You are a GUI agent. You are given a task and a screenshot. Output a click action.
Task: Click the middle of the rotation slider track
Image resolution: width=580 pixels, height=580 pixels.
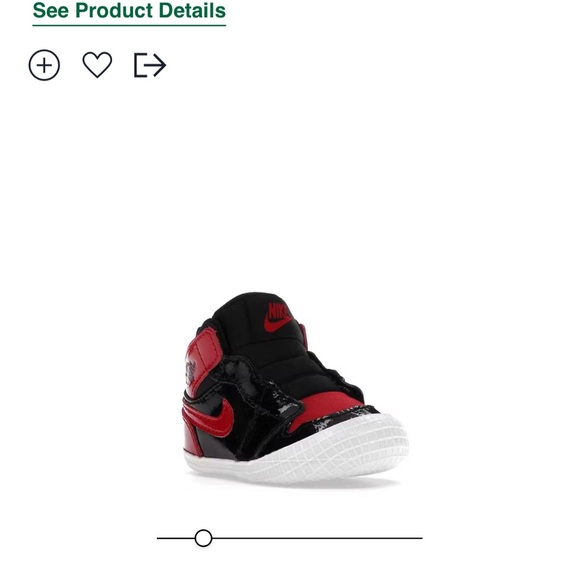click(x=290, y=538)
